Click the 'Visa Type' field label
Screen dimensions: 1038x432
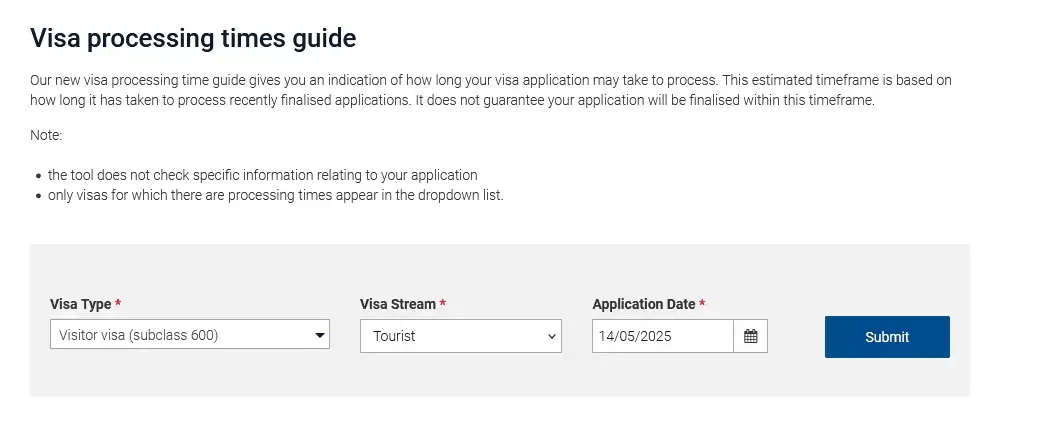tap(81, 304)
